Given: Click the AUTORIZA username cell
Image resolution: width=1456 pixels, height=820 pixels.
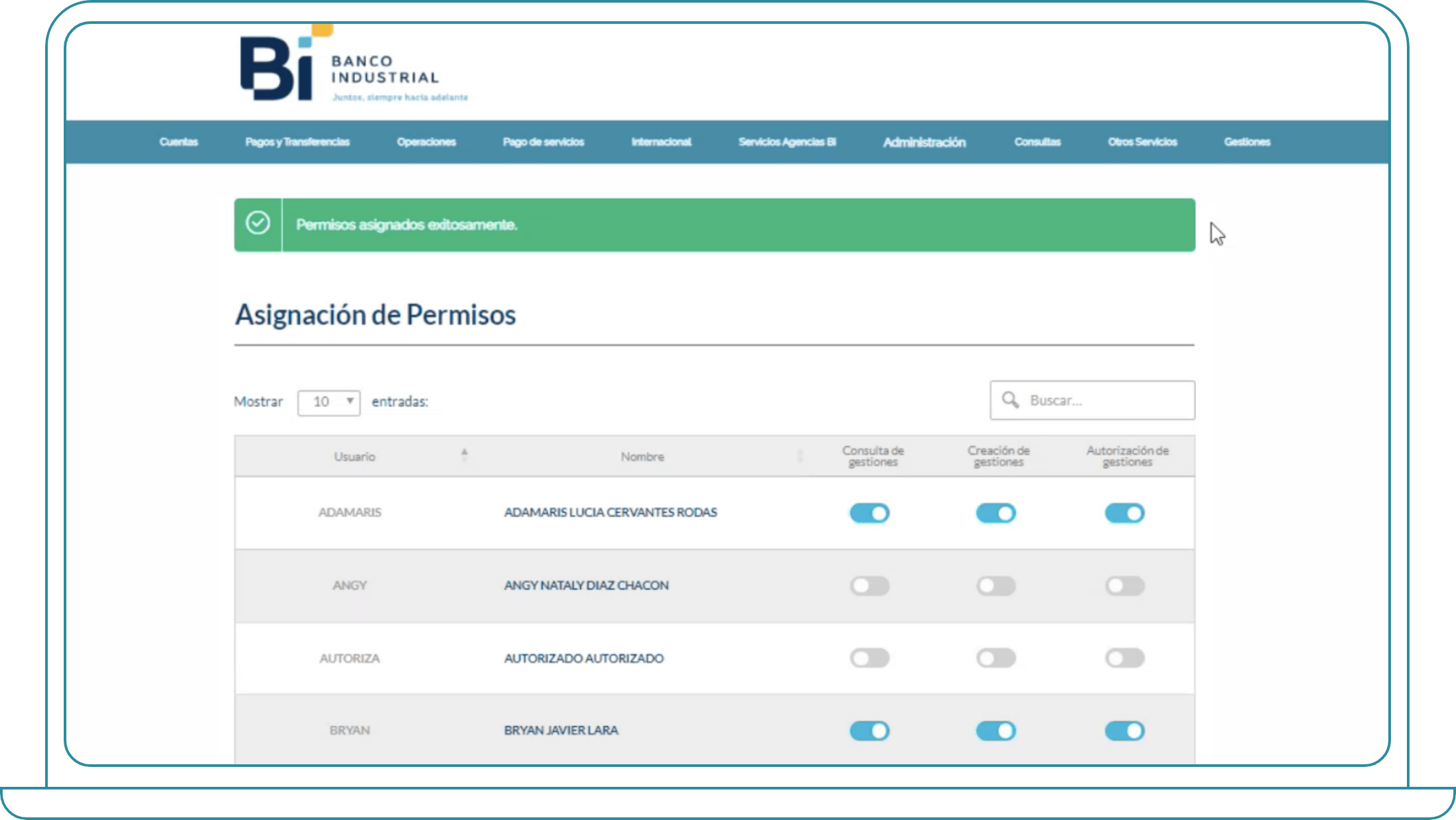Looking at the screenshot, I should pos(350,658).
